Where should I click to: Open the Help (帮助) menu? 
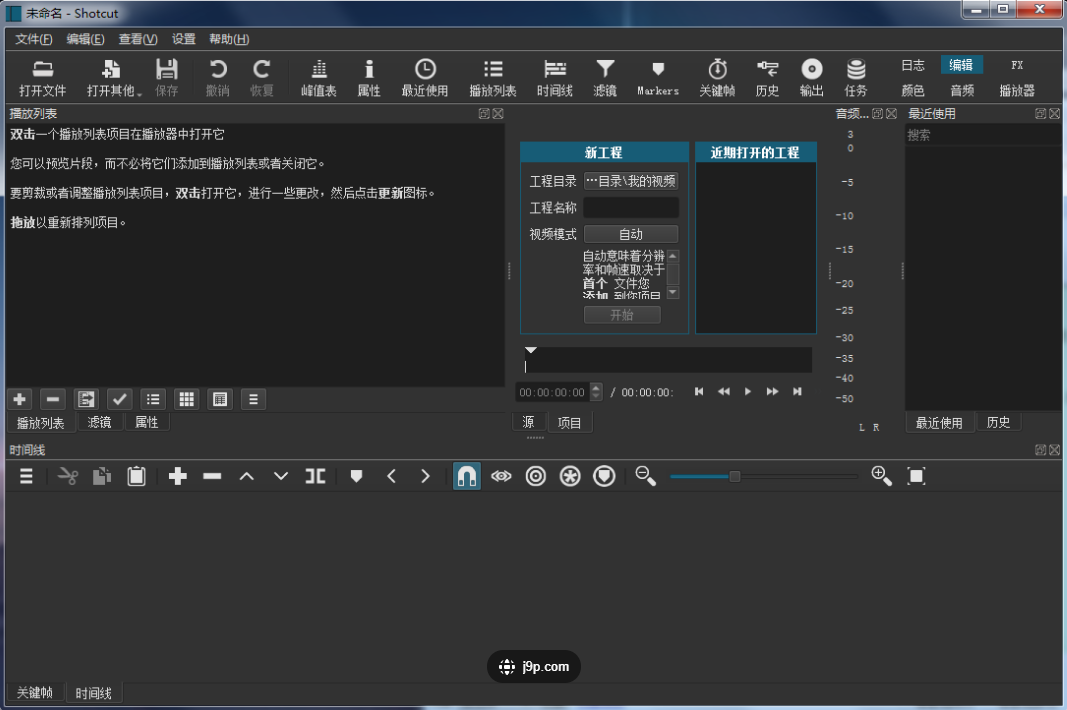[229, 39]
